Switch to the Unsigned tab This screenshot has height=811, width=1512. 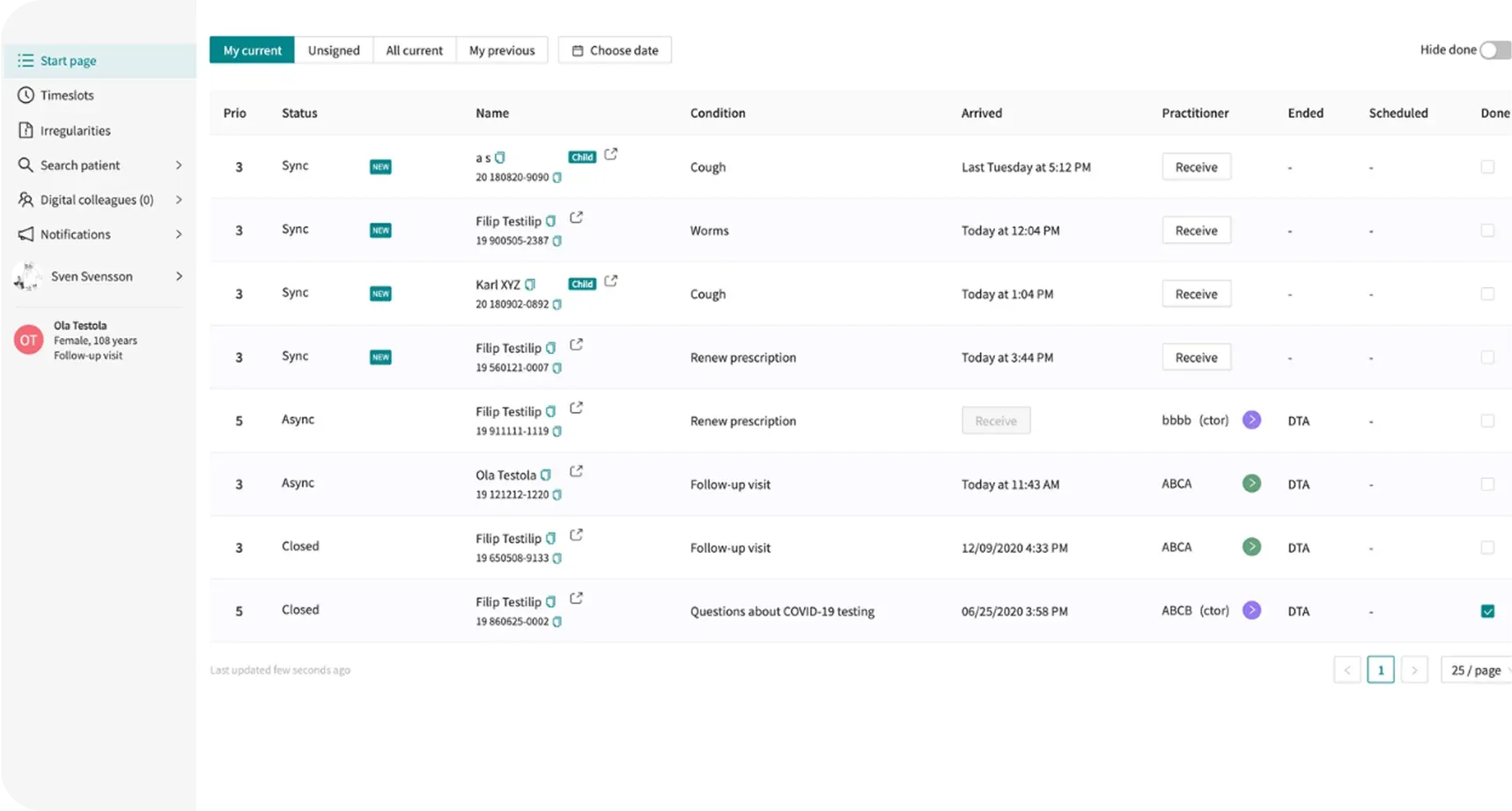pyautogui.click(x=334, y=50)
